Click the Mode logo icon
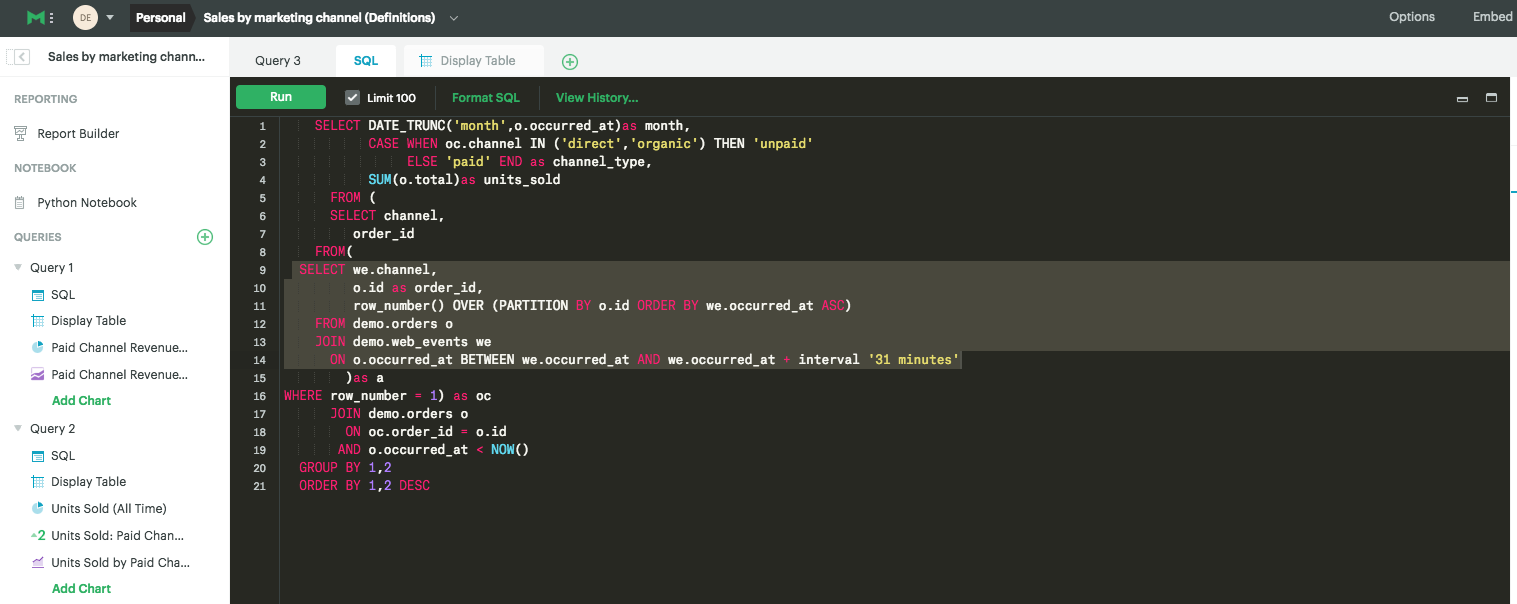The image size is (1517, 604). 37,17
